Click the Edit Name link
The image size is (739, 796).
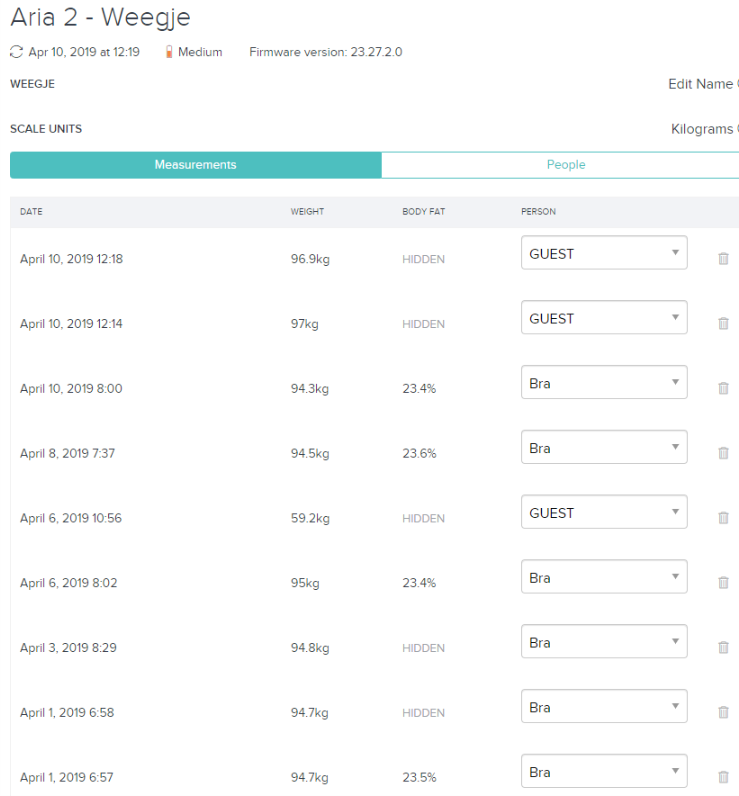click(x=700, y=84)
